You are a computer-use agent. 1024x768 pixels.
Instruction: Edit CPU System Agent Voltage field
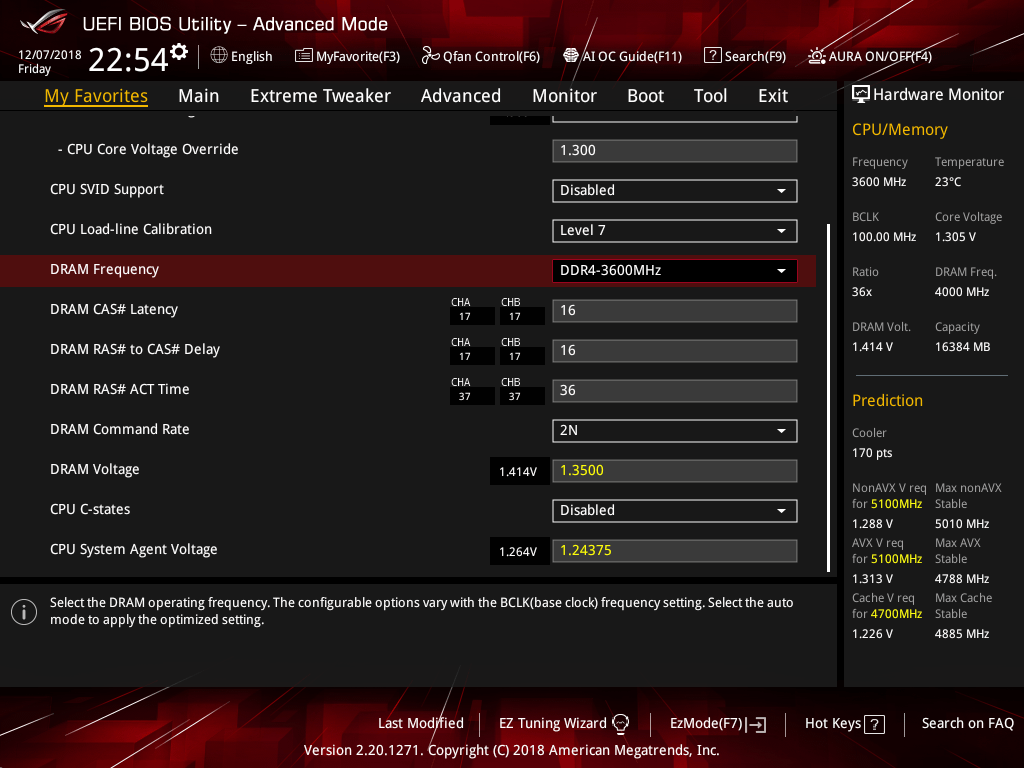pyautogui.click(x=675, y=551)
